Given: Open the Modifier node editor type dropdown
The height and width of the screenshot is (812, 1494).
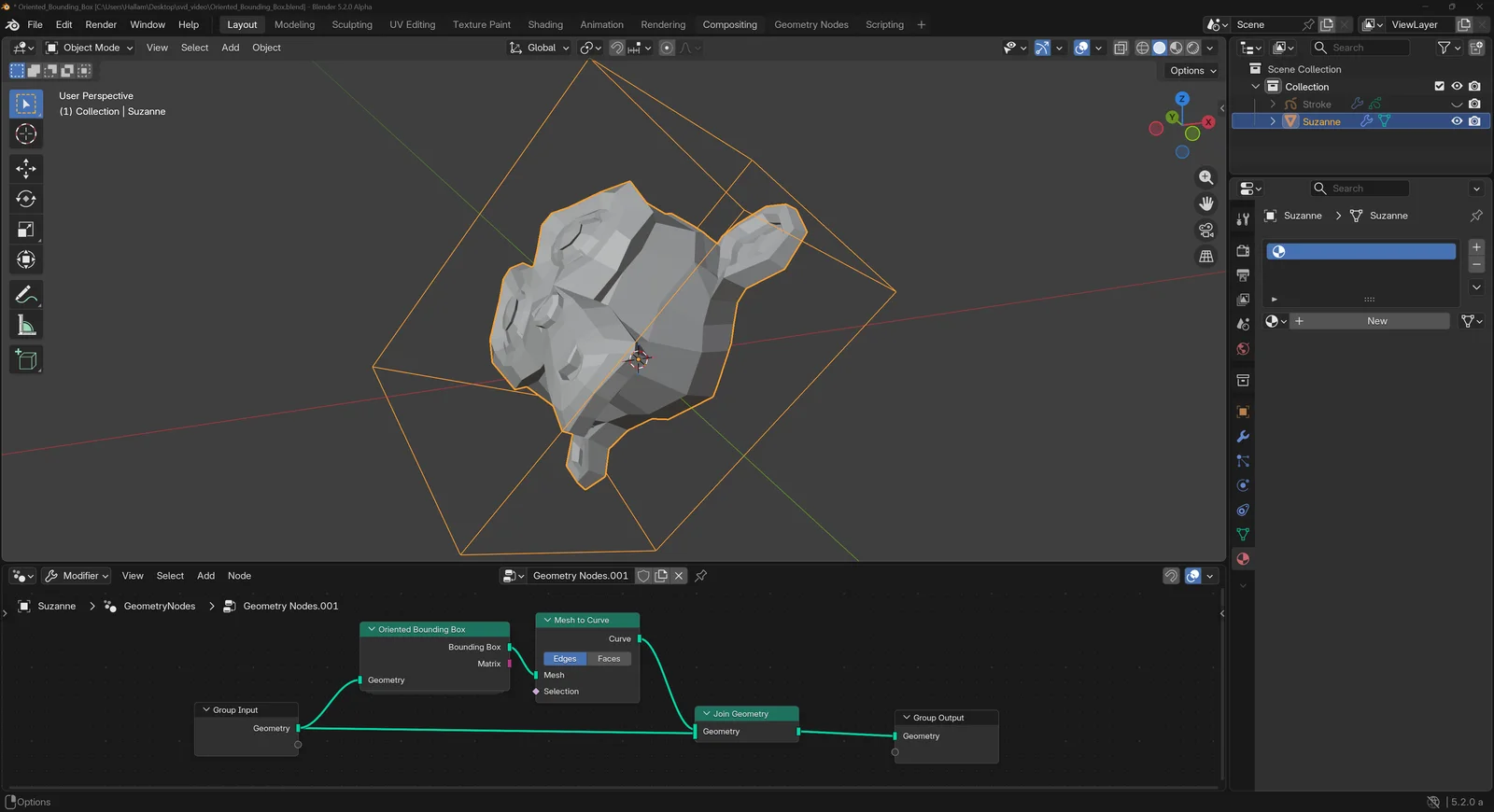Looking at the screenshot, I should 78,576.
